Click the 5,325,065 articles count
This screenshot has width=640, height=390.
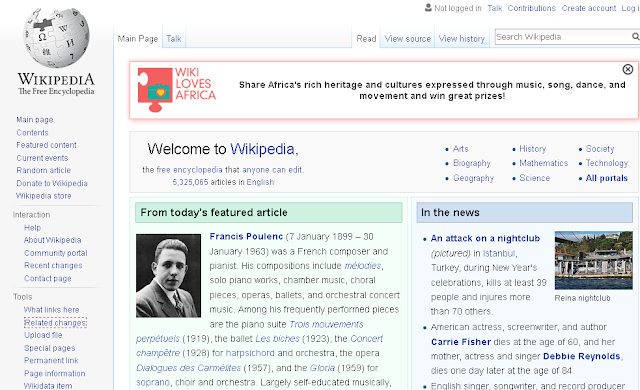tap(190, 182)
